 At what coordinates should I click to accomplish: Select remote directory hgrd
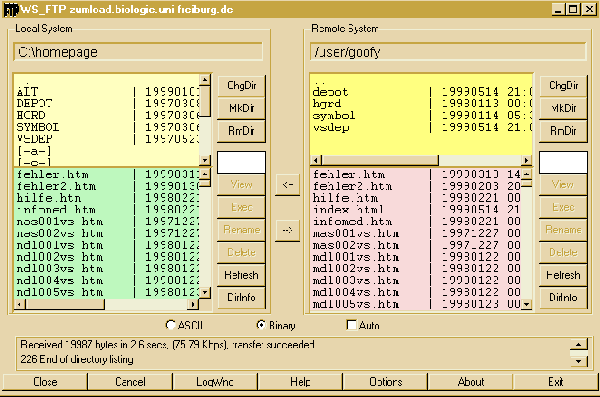coord(421,103)
